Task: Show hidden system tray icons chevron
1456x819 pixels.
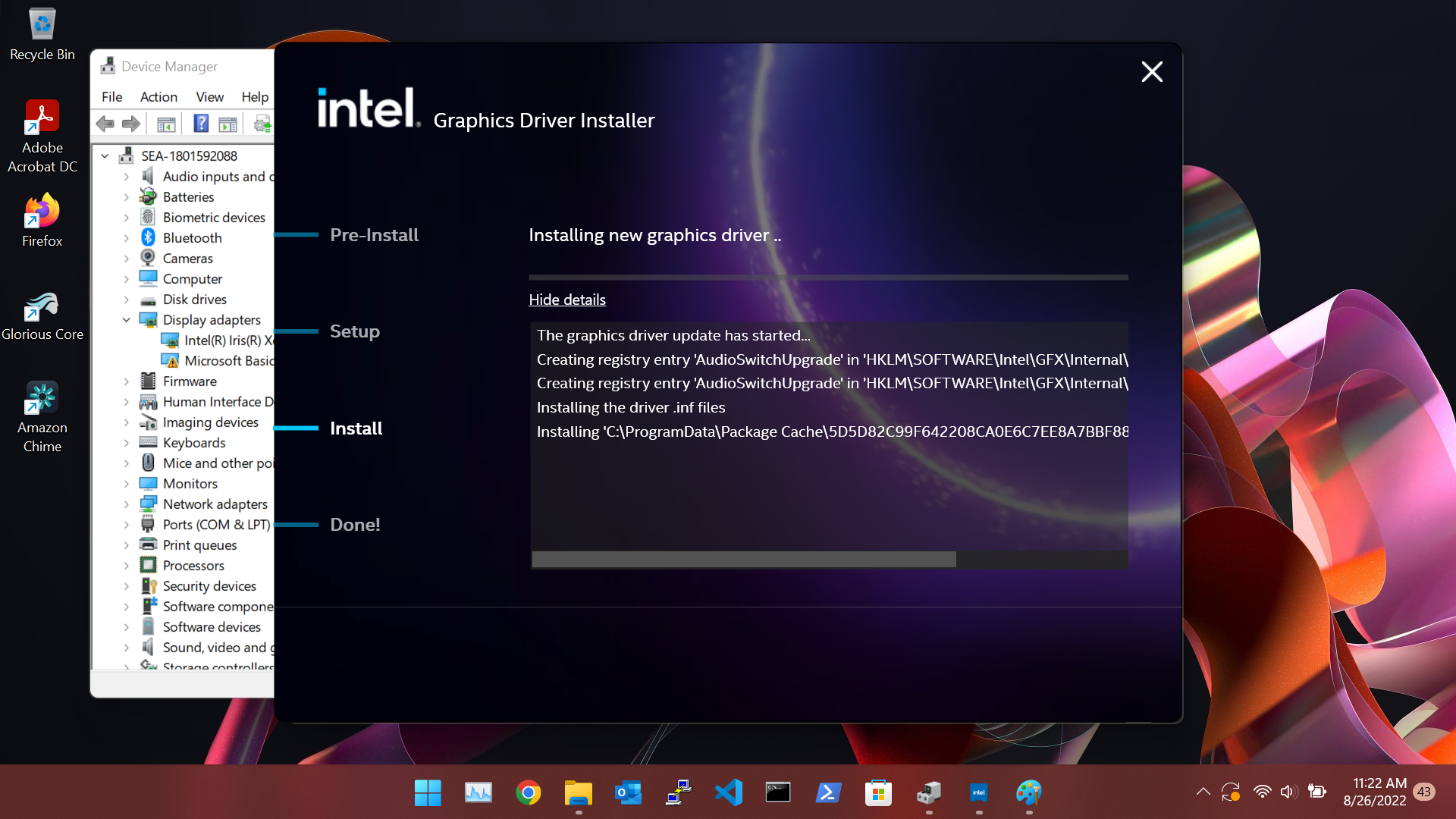Action: pos(1203,792)
